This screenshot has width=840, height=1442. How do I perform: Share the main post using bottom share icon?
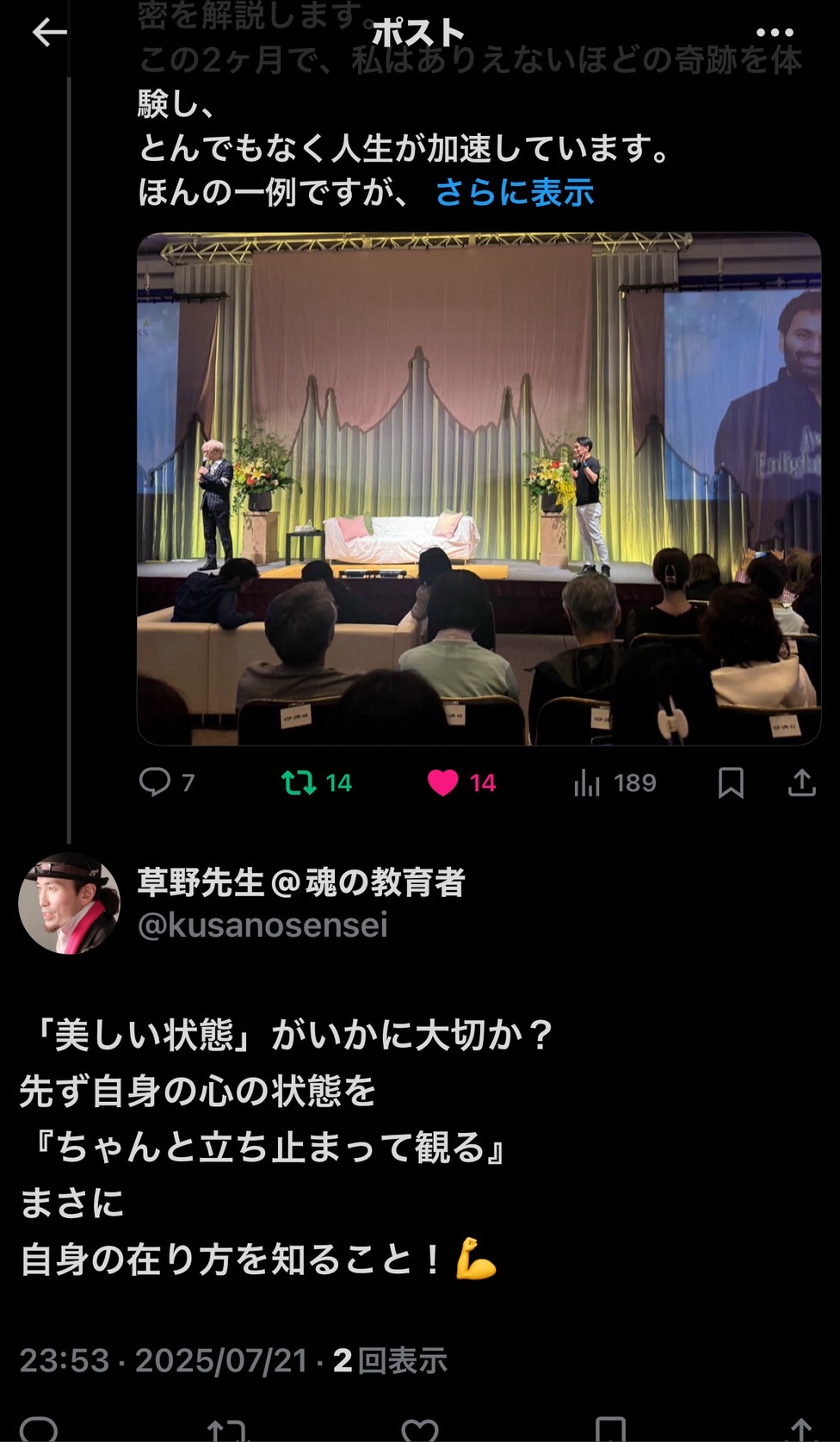point(801,1431)
